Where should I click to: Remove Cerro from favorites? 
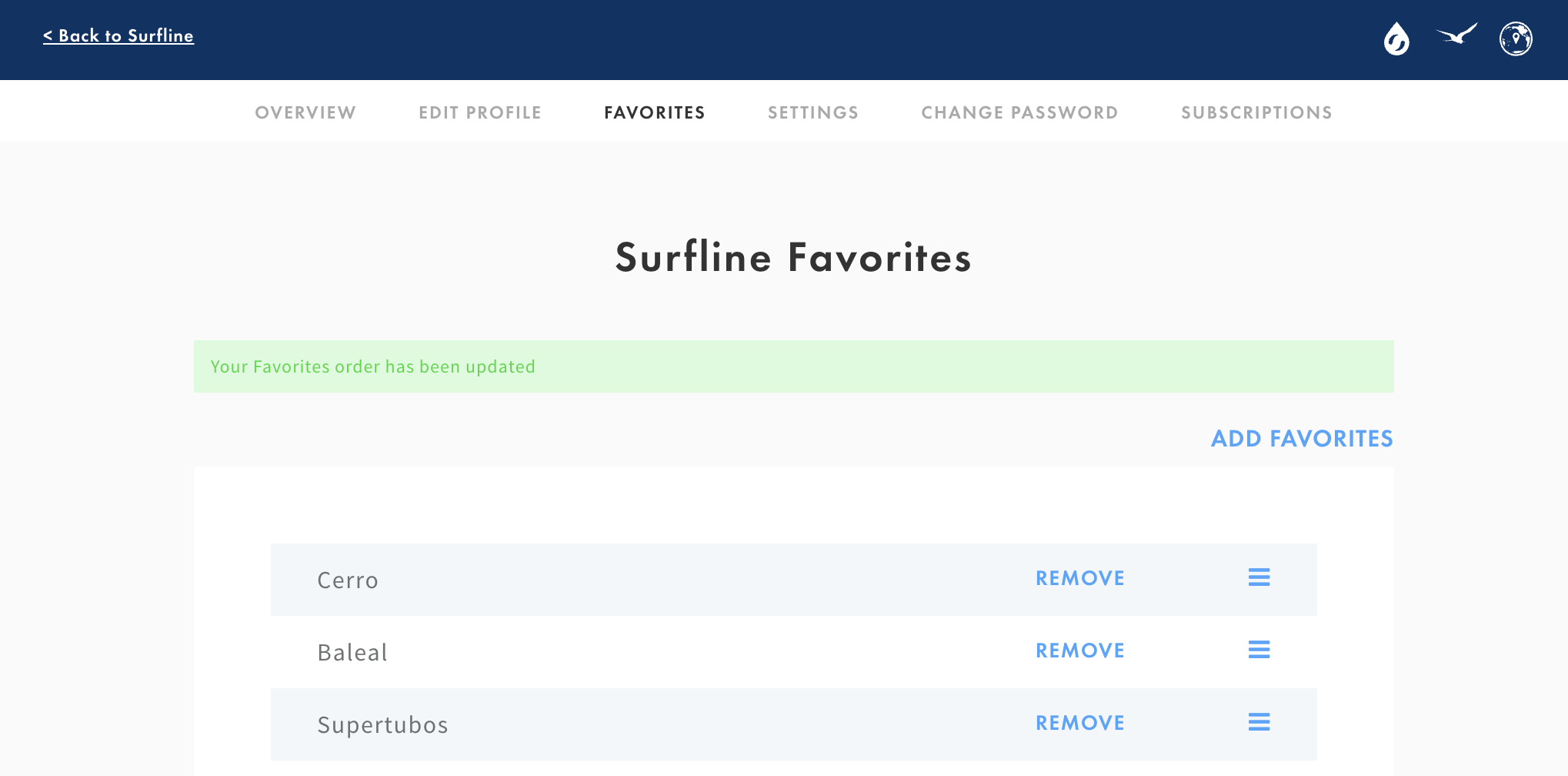[x=1079, y=578]
